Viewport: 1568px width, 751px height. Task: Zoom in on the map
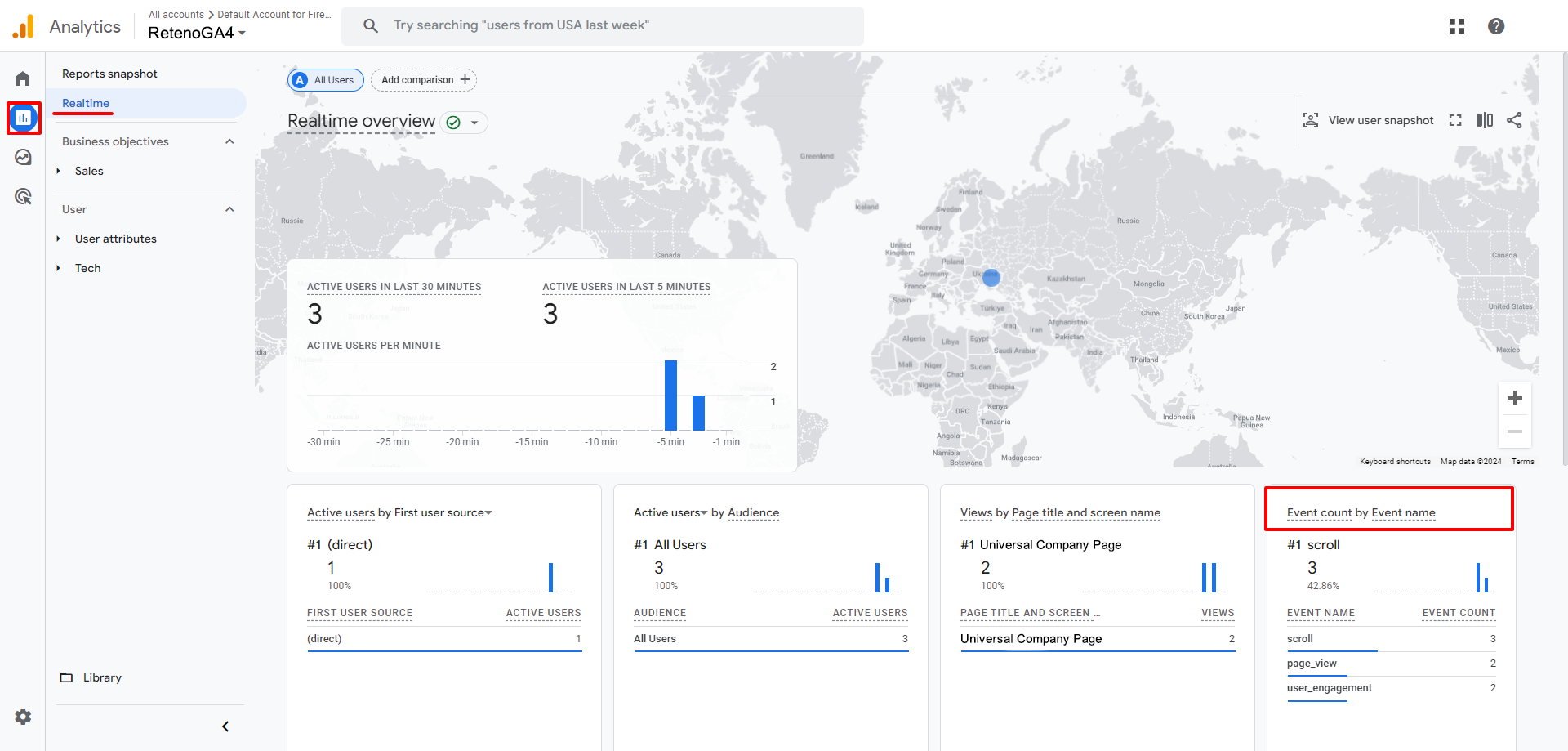pyautogui.click(x=1515, y=398)
